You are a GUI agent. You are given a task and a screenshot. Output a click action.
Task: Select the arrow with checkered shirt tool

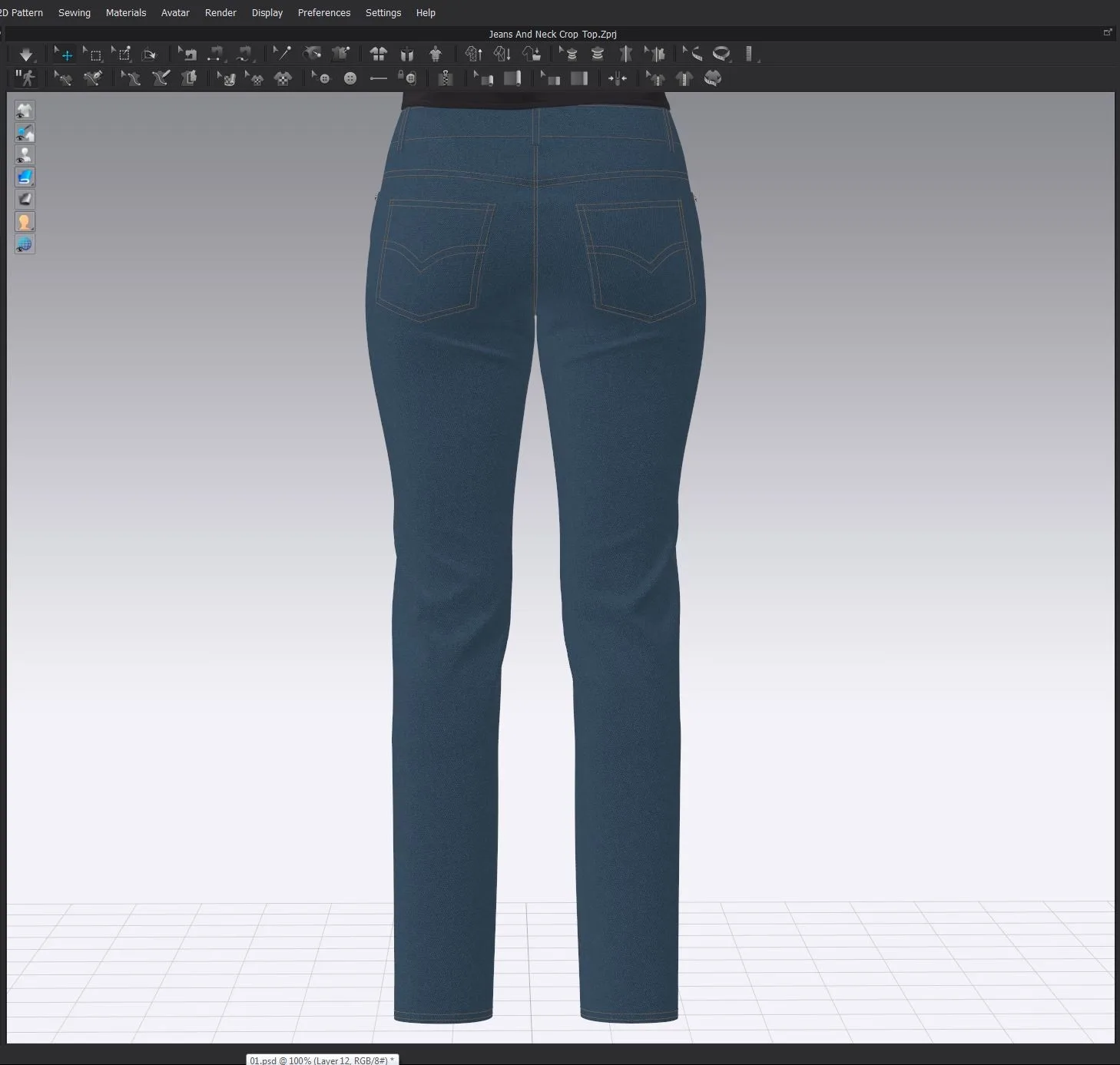pyautogui.click(x=254, y=78)
